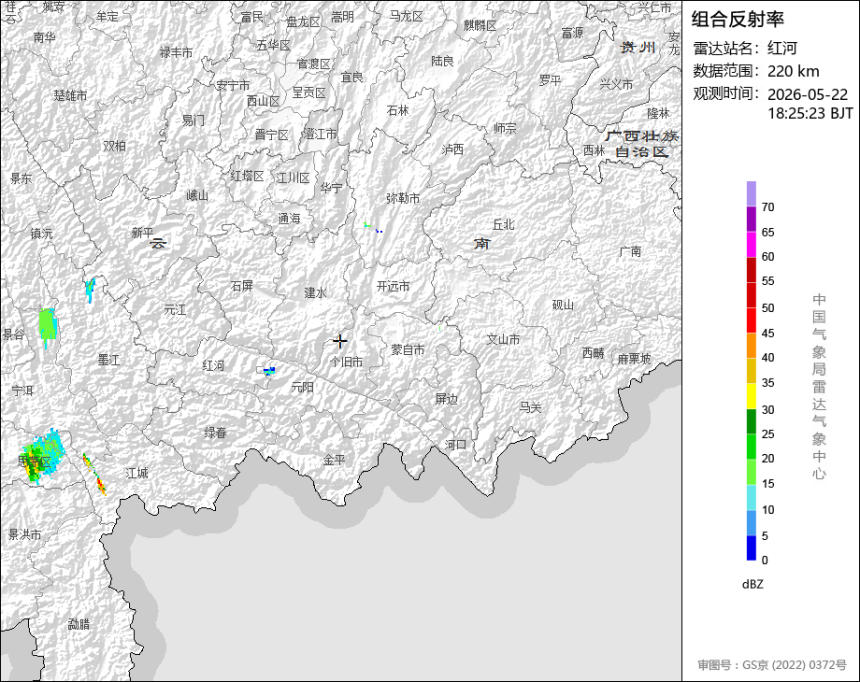This screenshot has height=682, width=860.
Task: Click the 雷达站名 红河 label
Action: pos(745,48)
